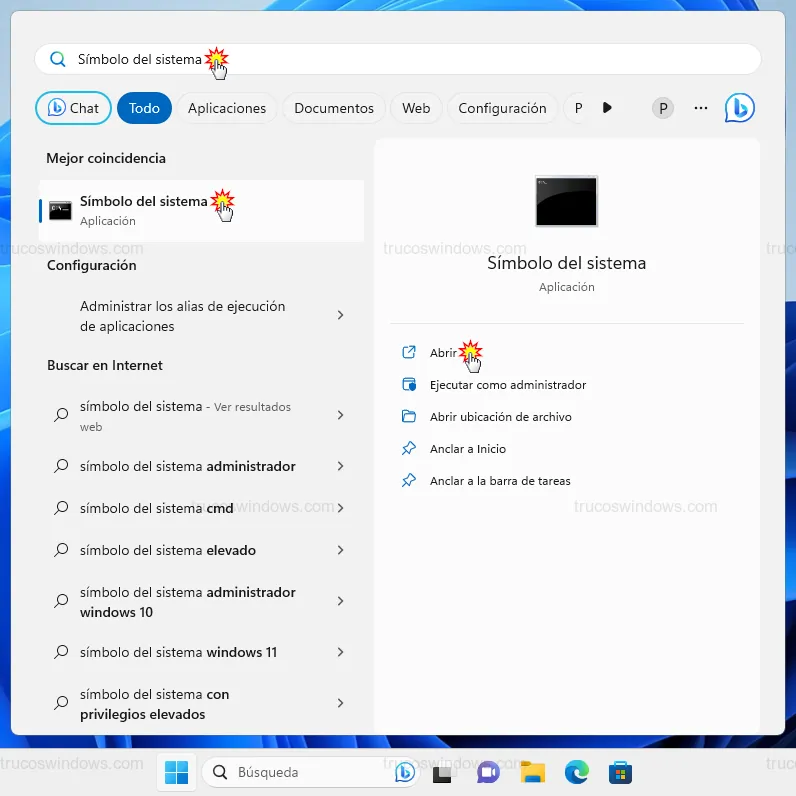The image size is (796, 796).
Task: Click Abrir to launch Command Prompt
Action: pos(443,353)
